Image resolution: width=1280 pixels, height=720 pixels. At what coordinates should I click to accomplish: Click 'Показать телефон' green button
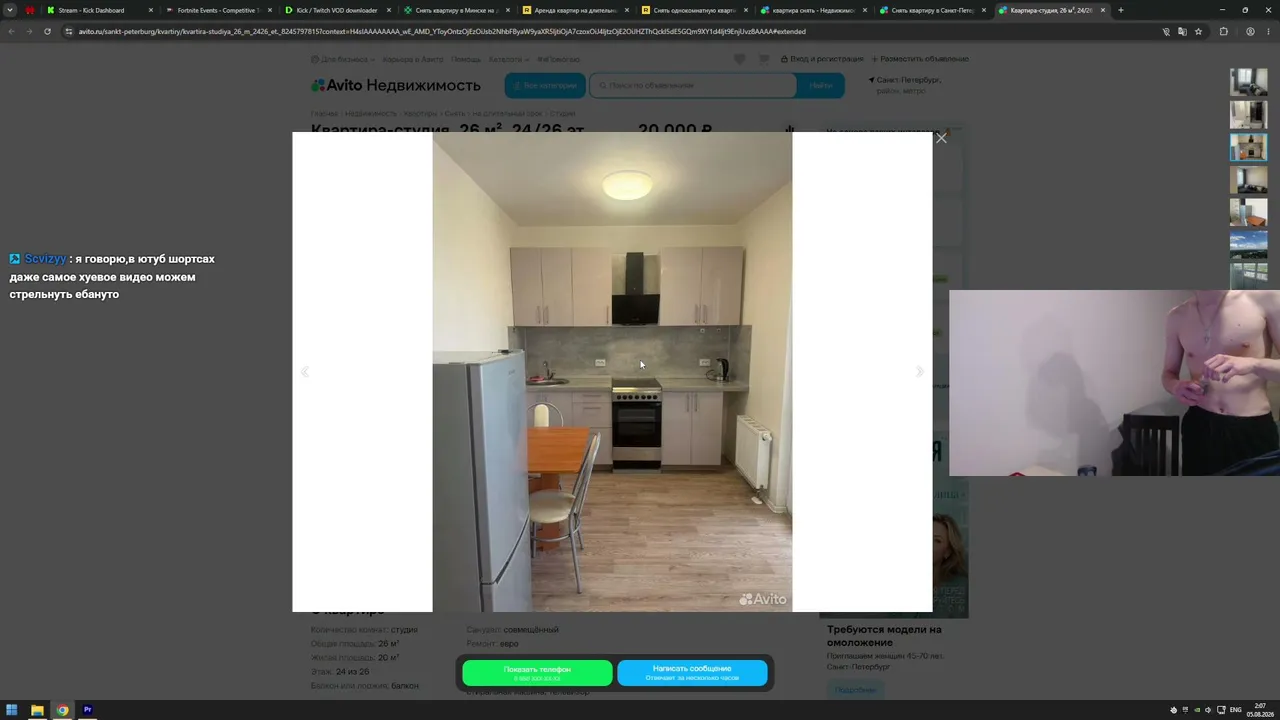pyautogui.click(x=537, y=673)
